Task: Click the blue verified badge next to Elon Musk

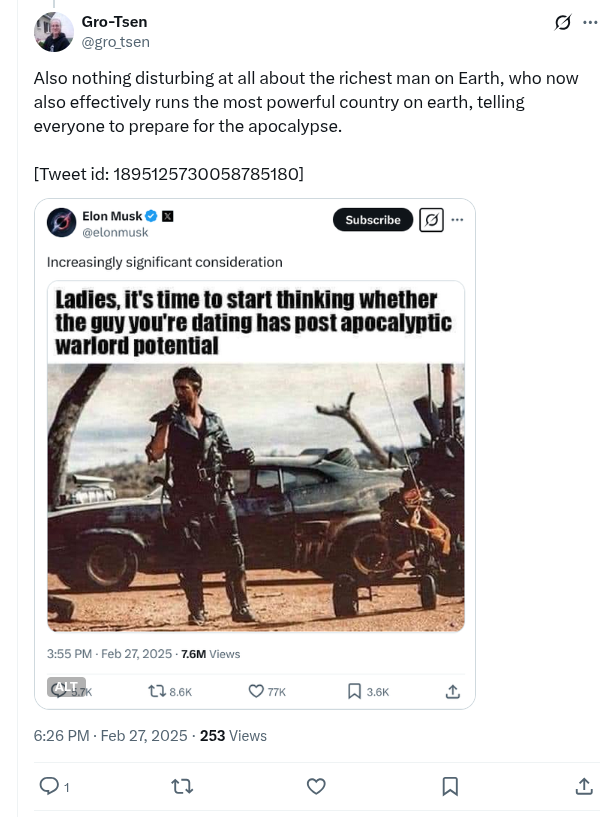Action: click(151, 216)
